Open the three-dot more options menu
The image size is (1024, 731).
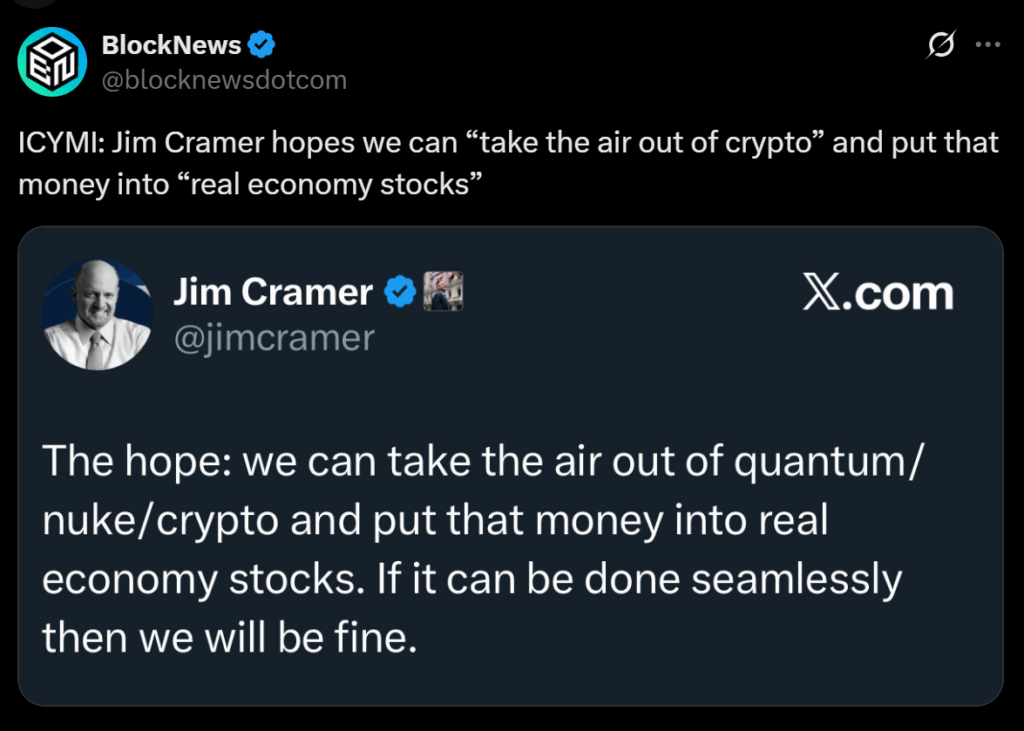pyautogui.click(x=987, y=45)
